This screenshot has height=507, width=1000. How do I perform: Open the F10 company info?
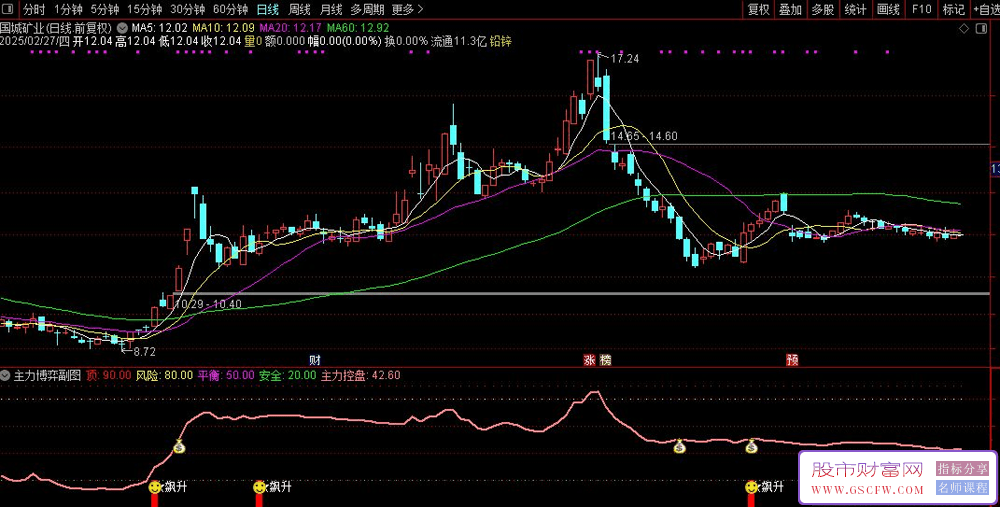(x=922, y=10)
